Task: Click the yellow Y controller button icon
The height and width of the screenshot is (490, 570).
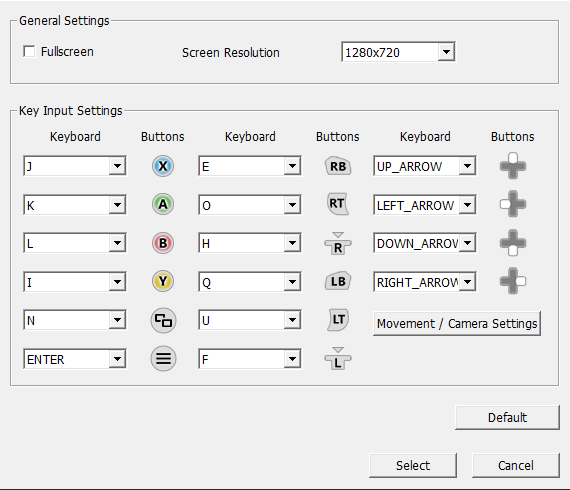Action: tap(163, 281)
